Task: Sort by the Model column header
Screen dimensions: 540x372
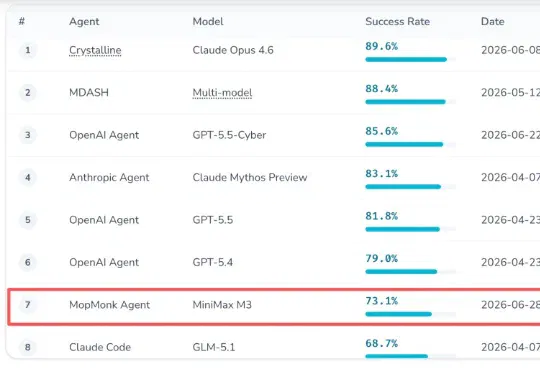Action: [x=208, y=22]
